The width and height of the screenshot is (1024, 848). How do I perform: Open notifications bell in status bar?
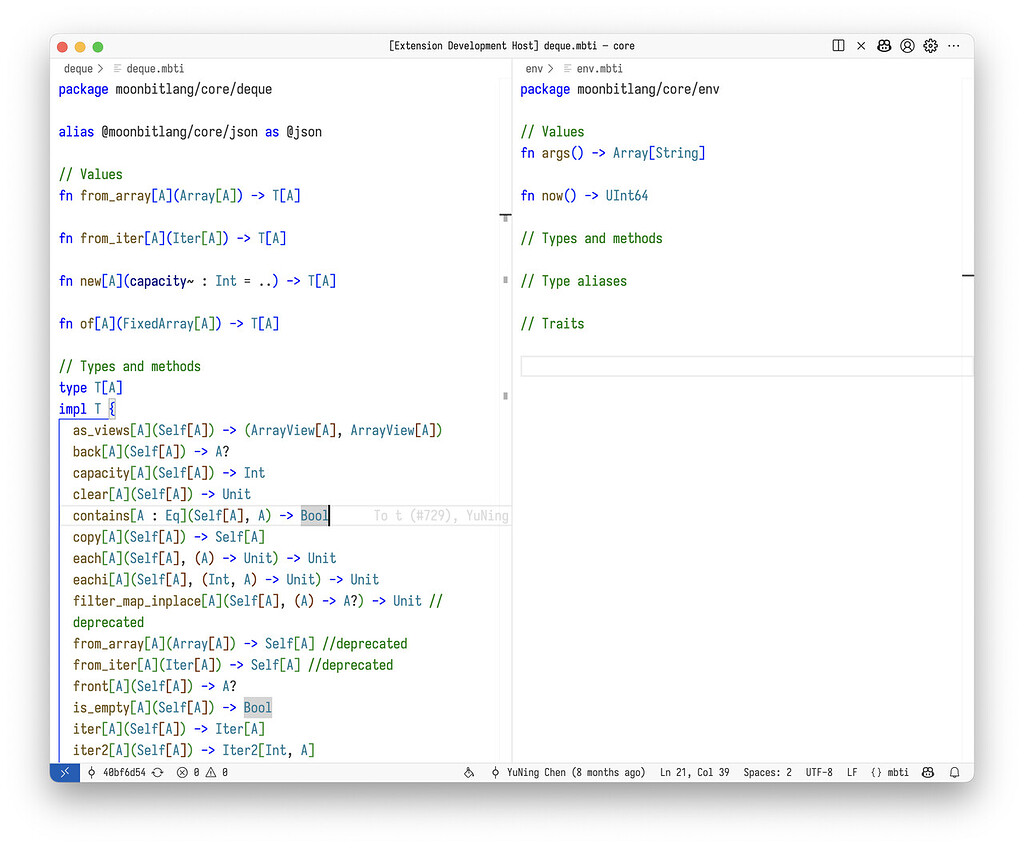click(955, 773)
